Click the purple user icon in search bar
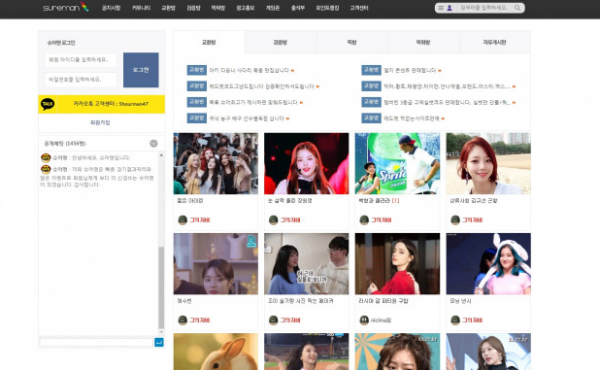Viewport: 600px width, 370px height. pos(450,8)
